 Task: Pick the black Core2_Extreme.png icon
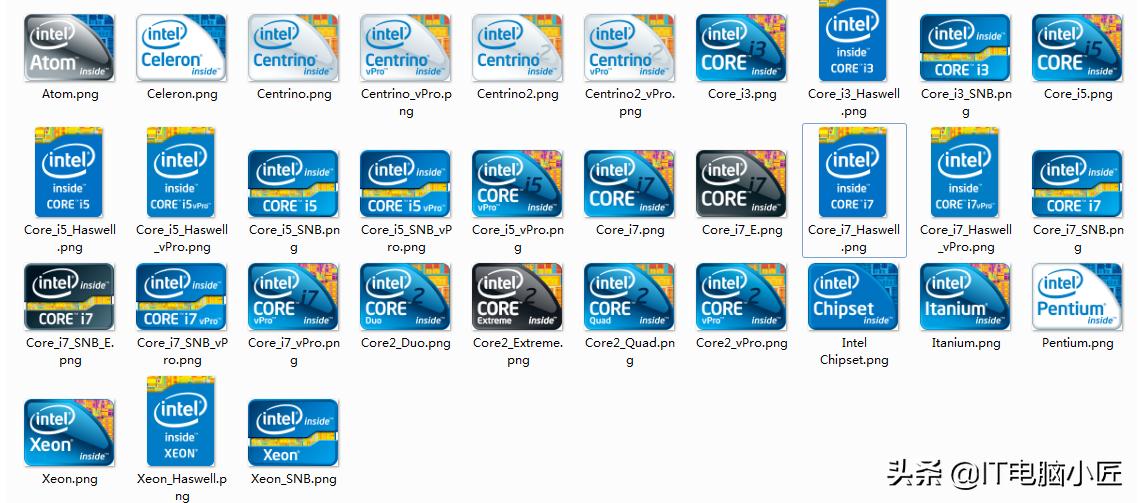click(517, 297)
